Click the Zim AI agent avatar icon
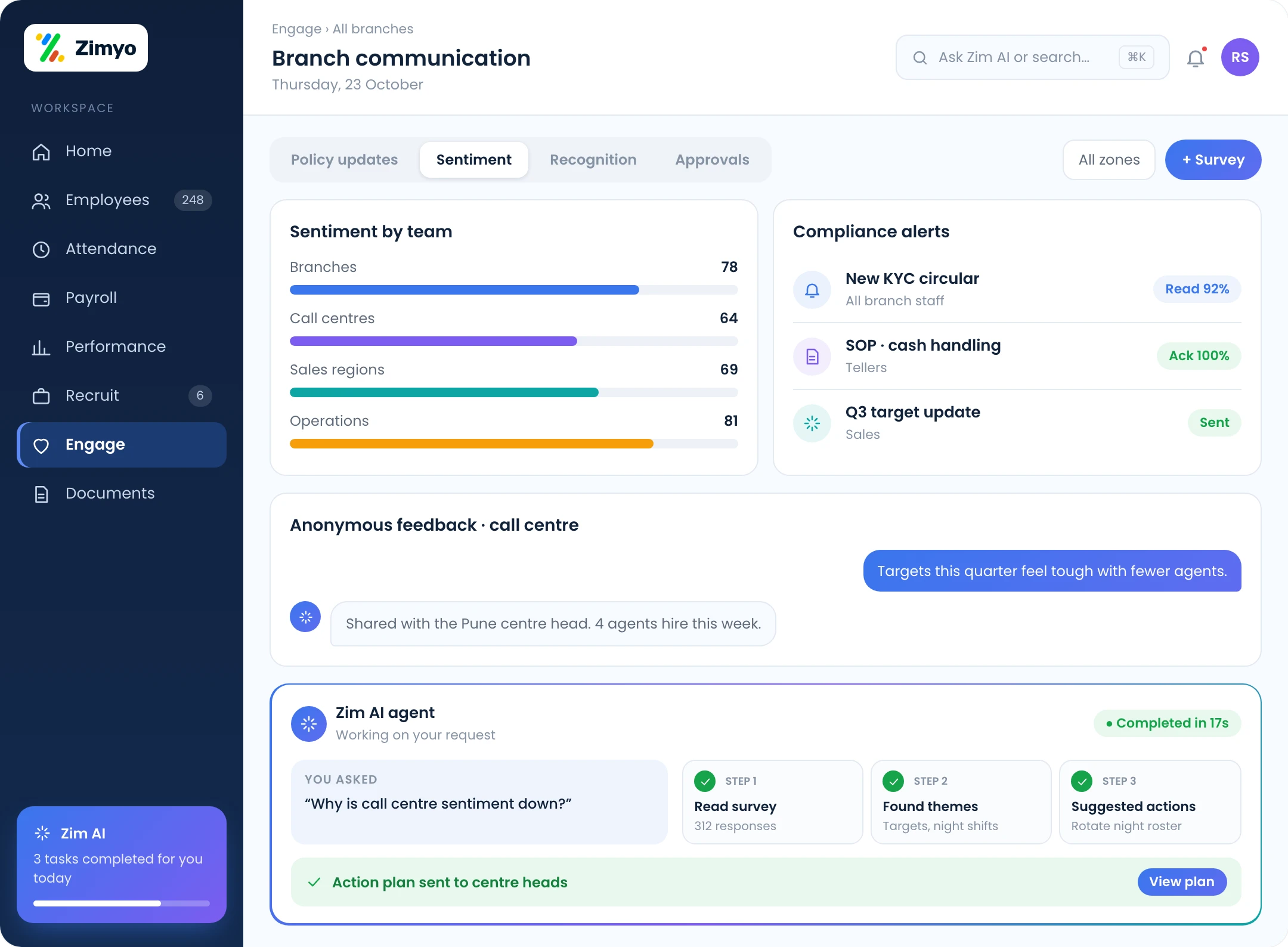The height and width of the screenshot is (947, 1288). (x=309, y=724)
